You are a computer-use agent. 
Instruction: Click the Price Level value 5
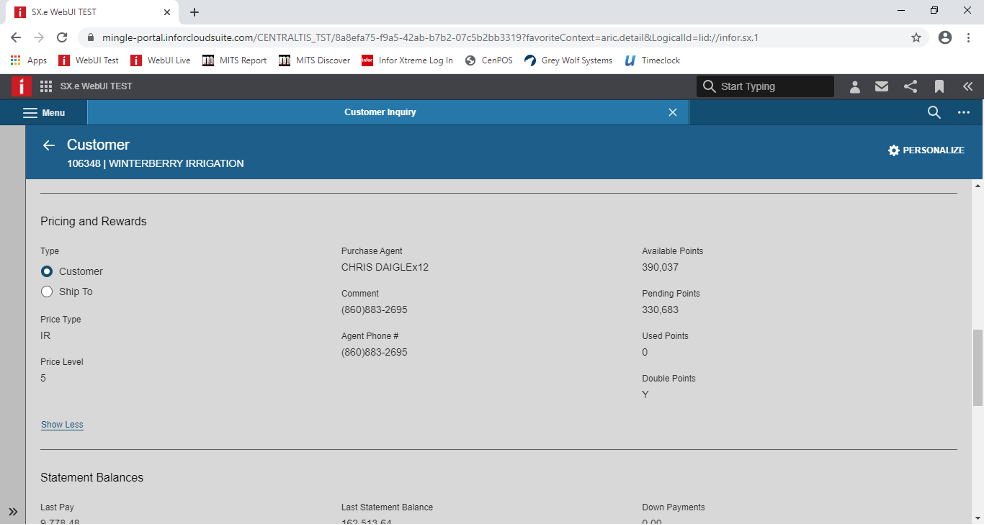[43, 378]
